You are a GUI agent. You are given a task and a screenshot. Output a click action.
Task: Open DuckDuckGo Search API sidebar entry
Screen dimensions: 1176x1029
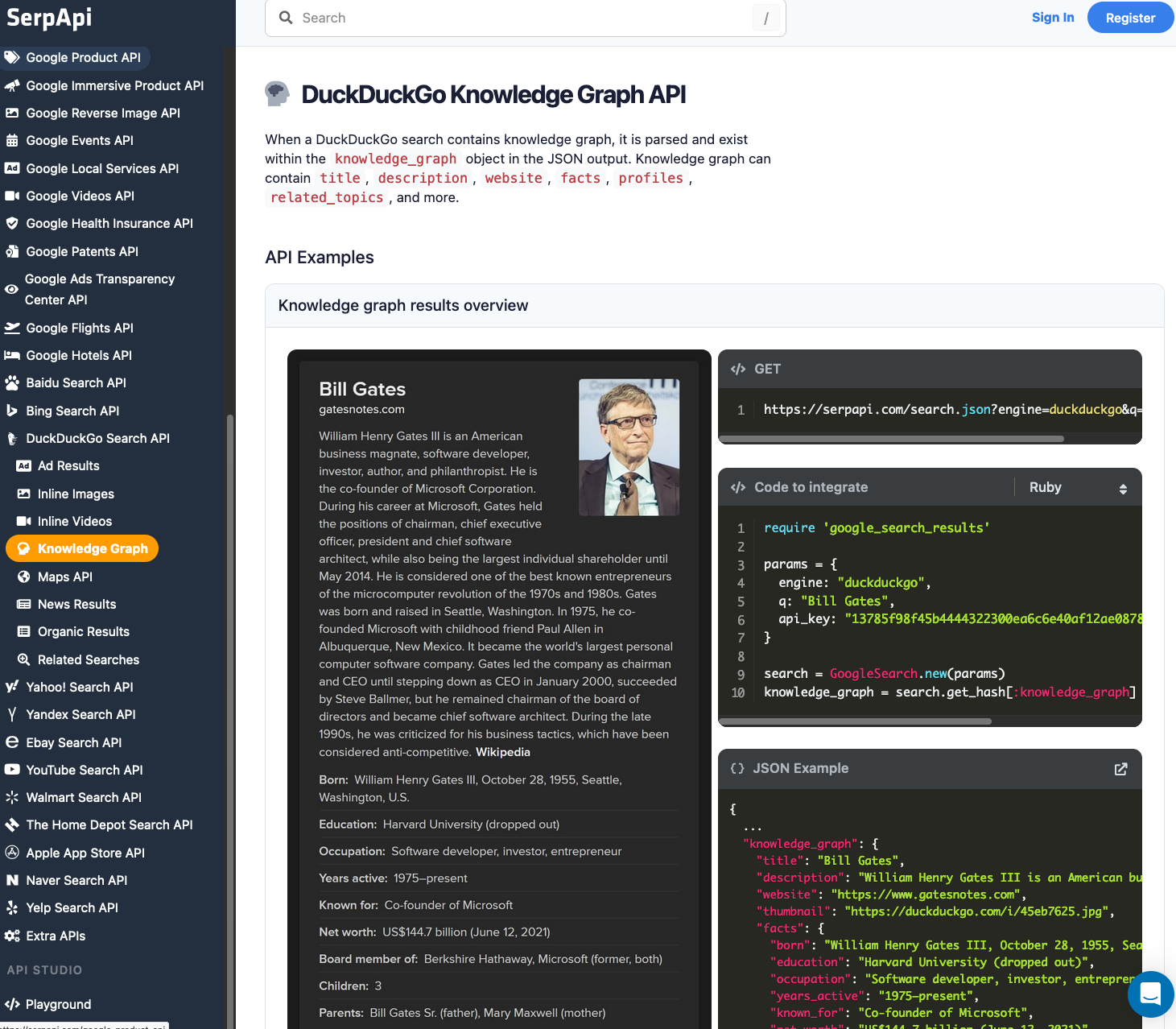point(97,438)
